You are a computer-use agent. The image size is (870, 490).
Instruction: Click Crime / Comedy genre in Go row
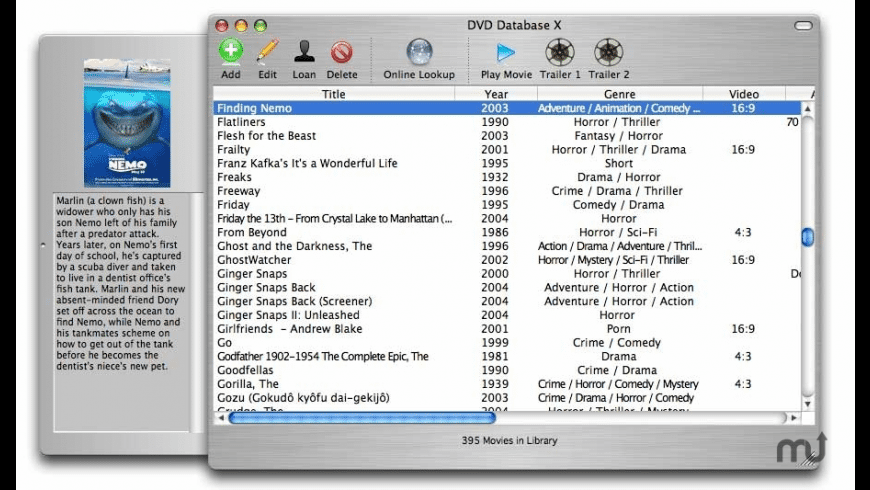pos(617,342)
